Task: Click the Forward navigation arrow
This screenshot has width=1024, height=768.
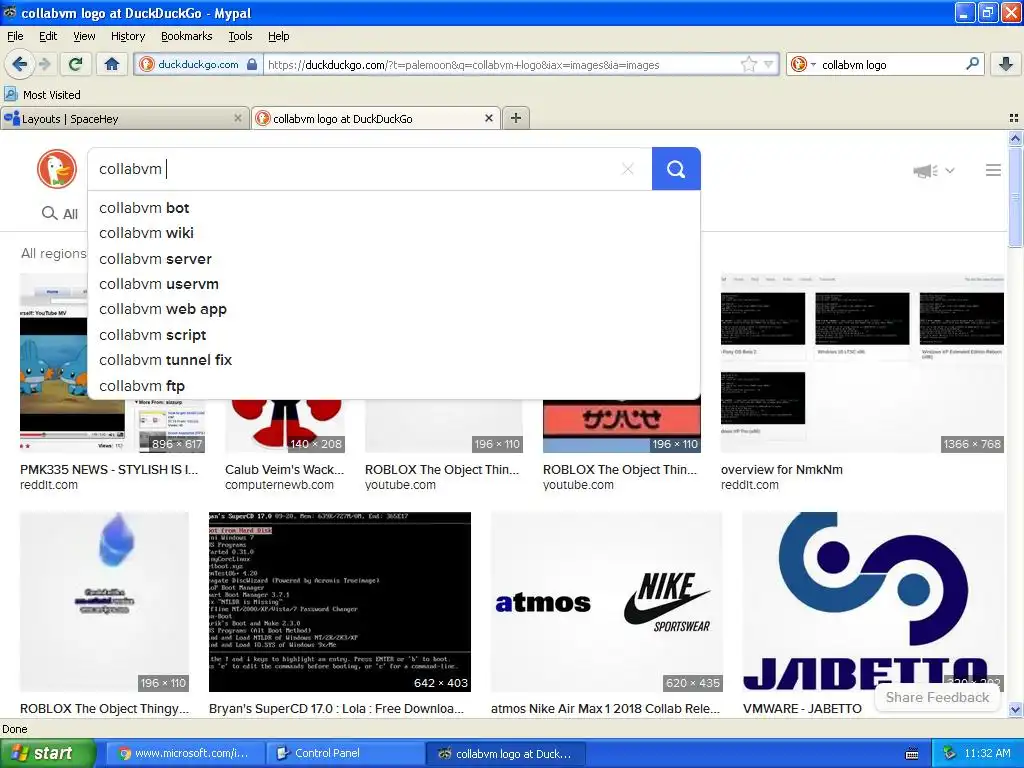Action: tap(45, 64)
